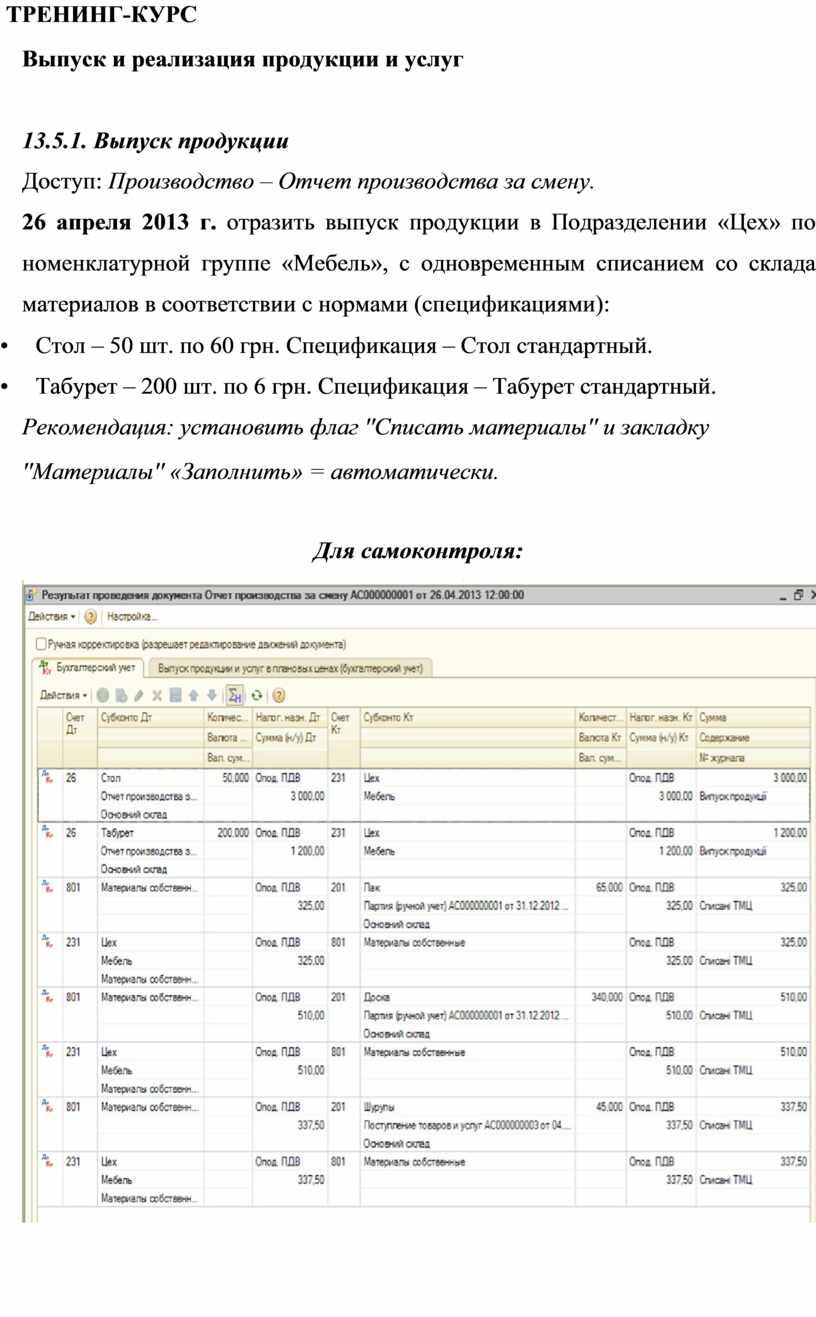Viewport: 816px width, 1317px height.
Task: Switch to Бухгалтерский учет tab
Action: 90,667
